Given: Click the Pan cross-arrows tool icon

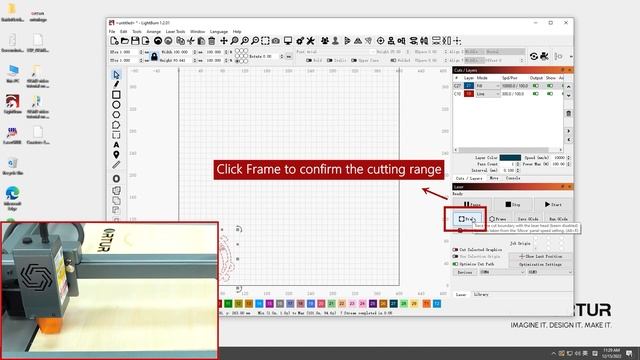Looking at the screenshot, I should [224, 41].
